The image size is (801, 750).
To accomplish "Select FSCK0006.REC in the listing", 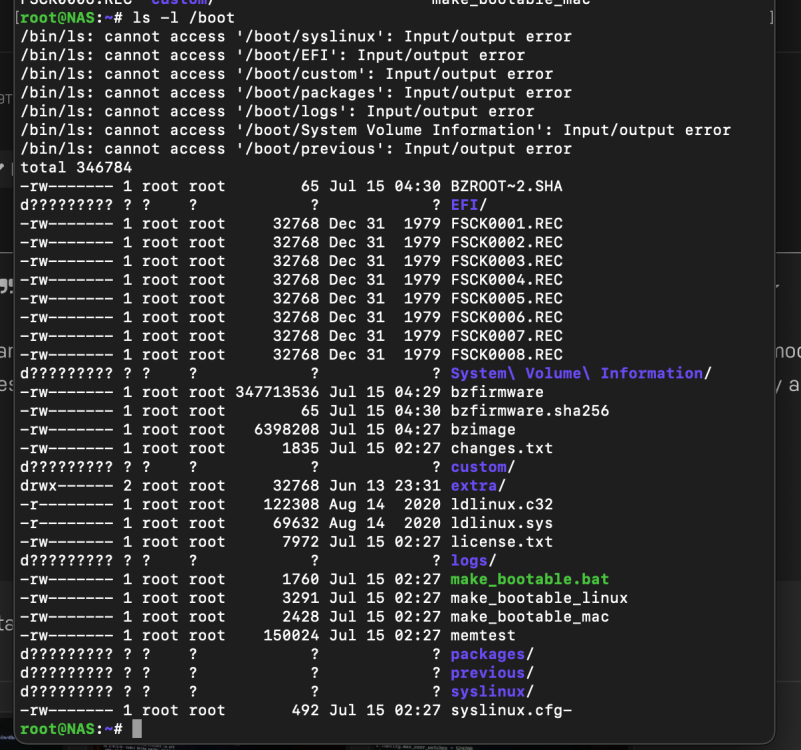I will tap(506, 317).
